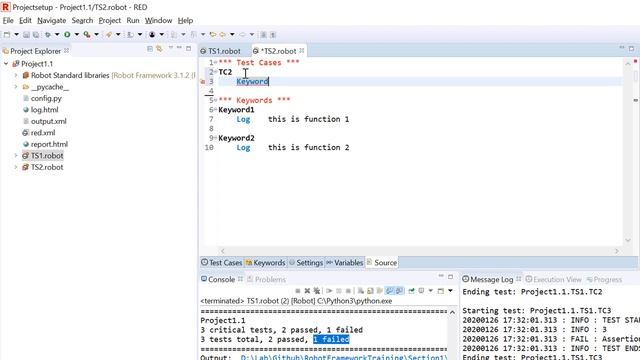Image resolution: width=640 pixels, height=360 pixels.
Task: Click the Save All toolbar icon
Action: click(36, 35)
